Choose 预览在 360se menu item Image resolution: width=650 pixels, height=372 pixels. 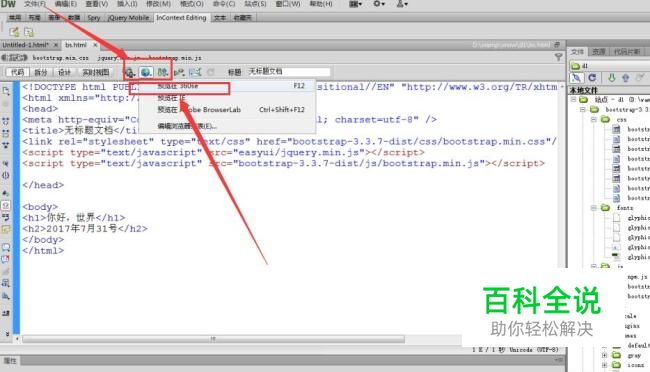[x=227, y=86]
